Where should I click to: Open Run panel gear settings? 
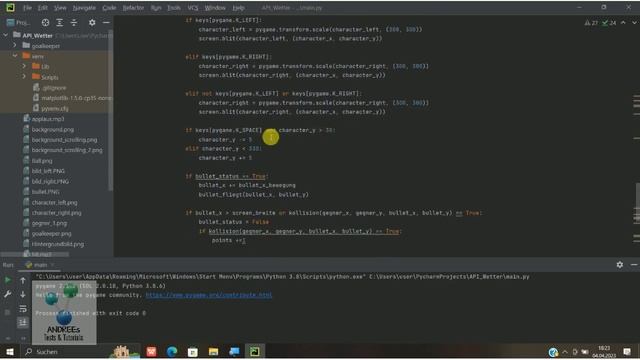(620, 265)
